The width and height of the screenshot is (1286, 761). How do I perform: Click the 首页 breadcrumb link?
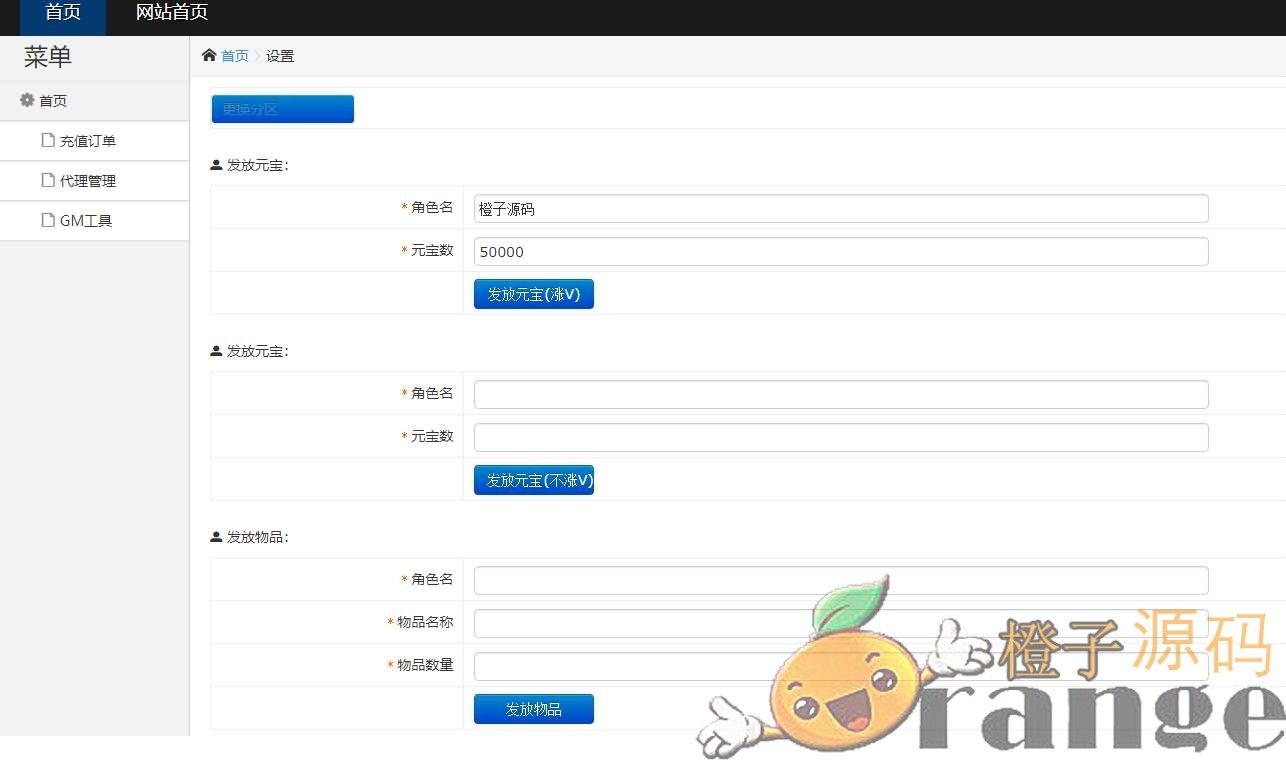click(235, 56)
